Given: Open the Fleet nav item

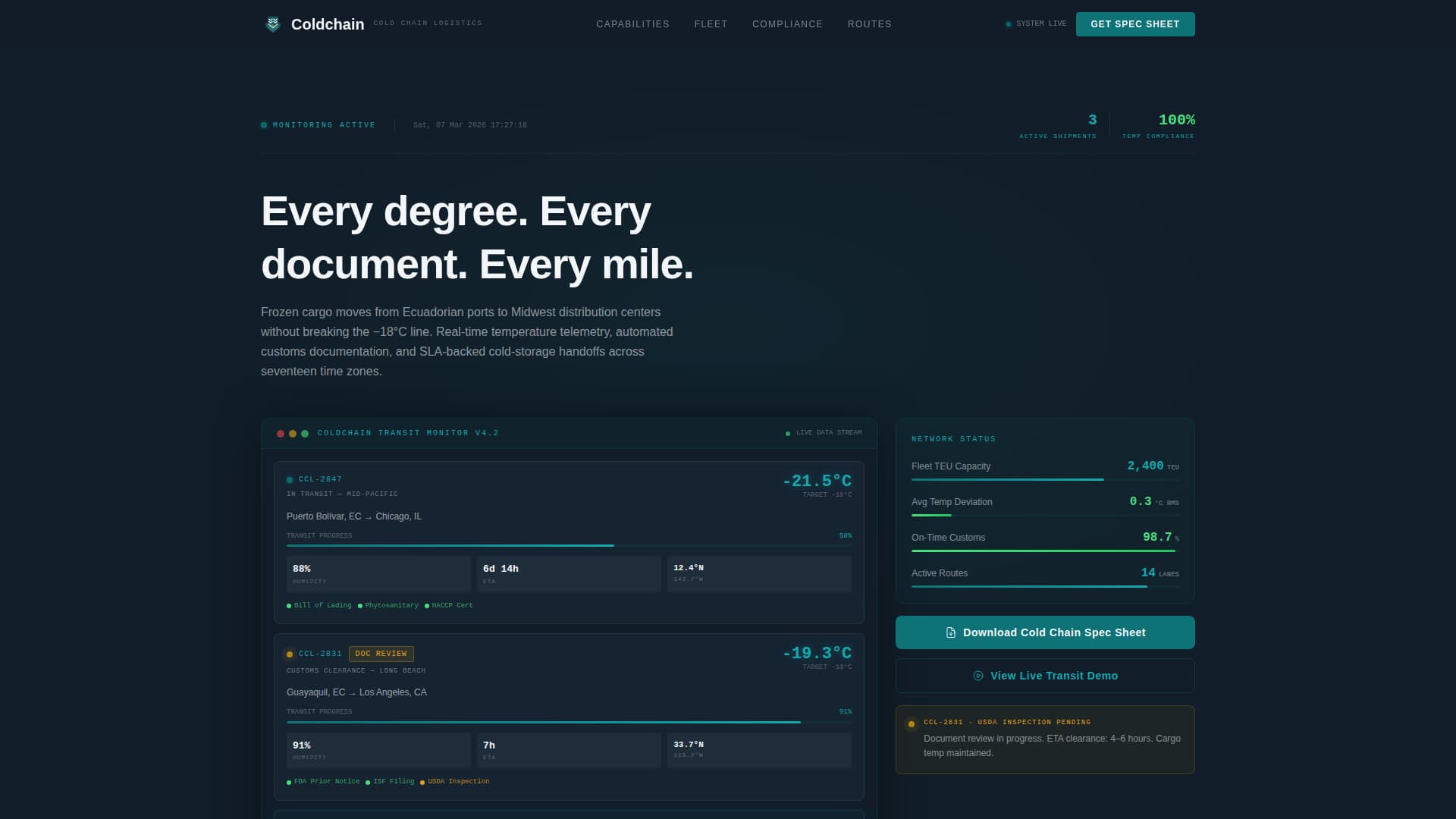Looking at the screenshot, I should pos(711,24).
